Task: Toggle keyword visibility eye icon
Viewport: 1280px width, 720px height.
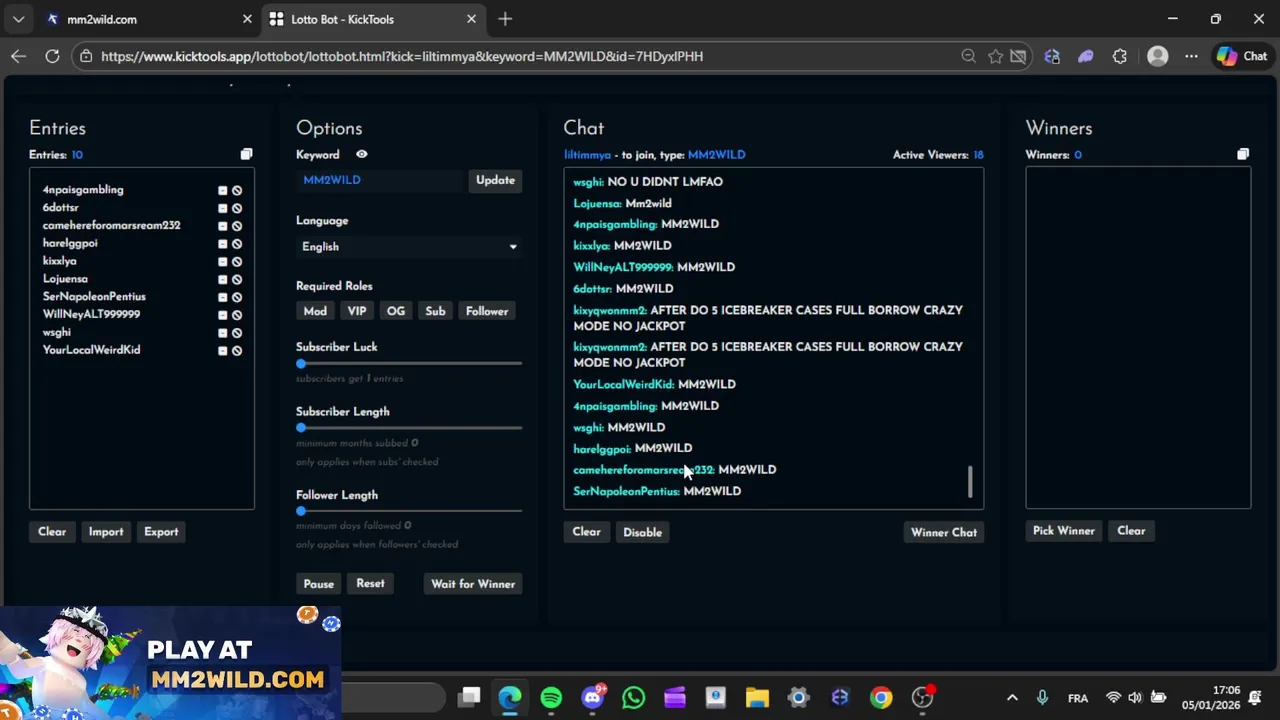Action: click(x=361, y=154)
